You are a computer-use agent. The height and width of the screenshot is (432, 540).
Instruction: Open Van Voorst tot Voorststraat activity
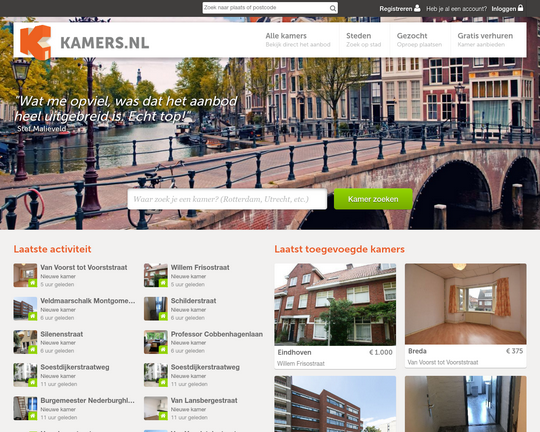click(84, 267)
